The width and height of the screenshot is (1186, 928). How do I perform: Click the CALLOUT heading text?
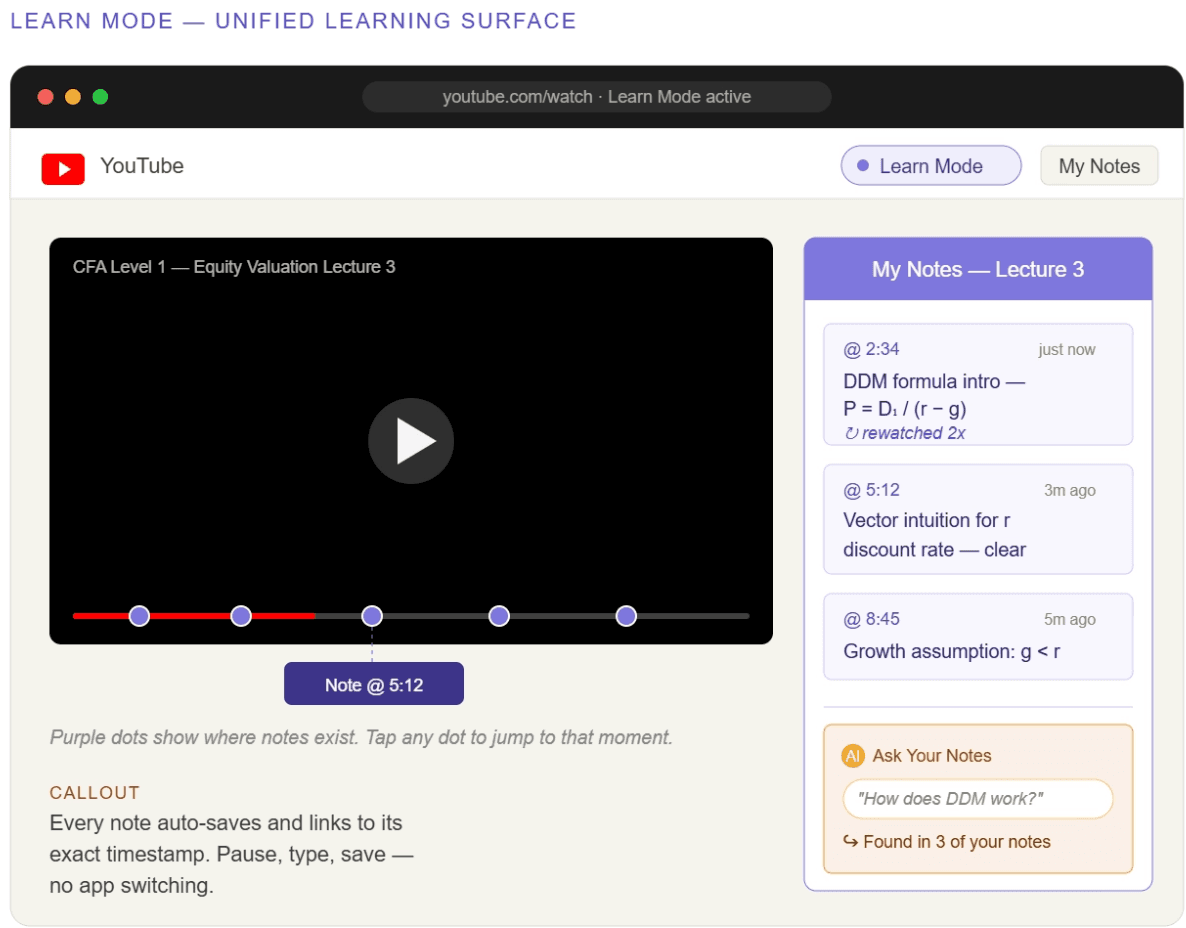(95, 793)
